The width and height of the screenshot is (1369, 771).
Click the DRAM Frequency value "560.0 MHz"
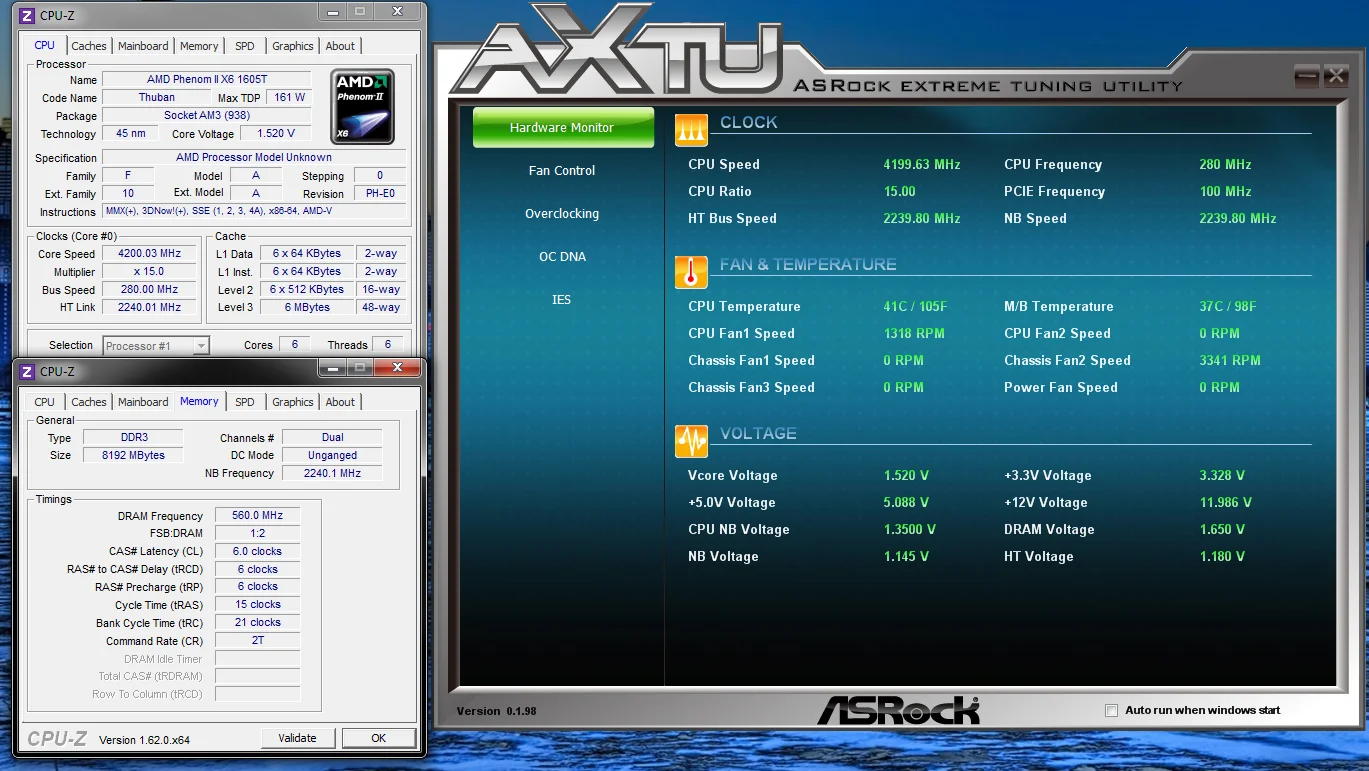(257, 516)
